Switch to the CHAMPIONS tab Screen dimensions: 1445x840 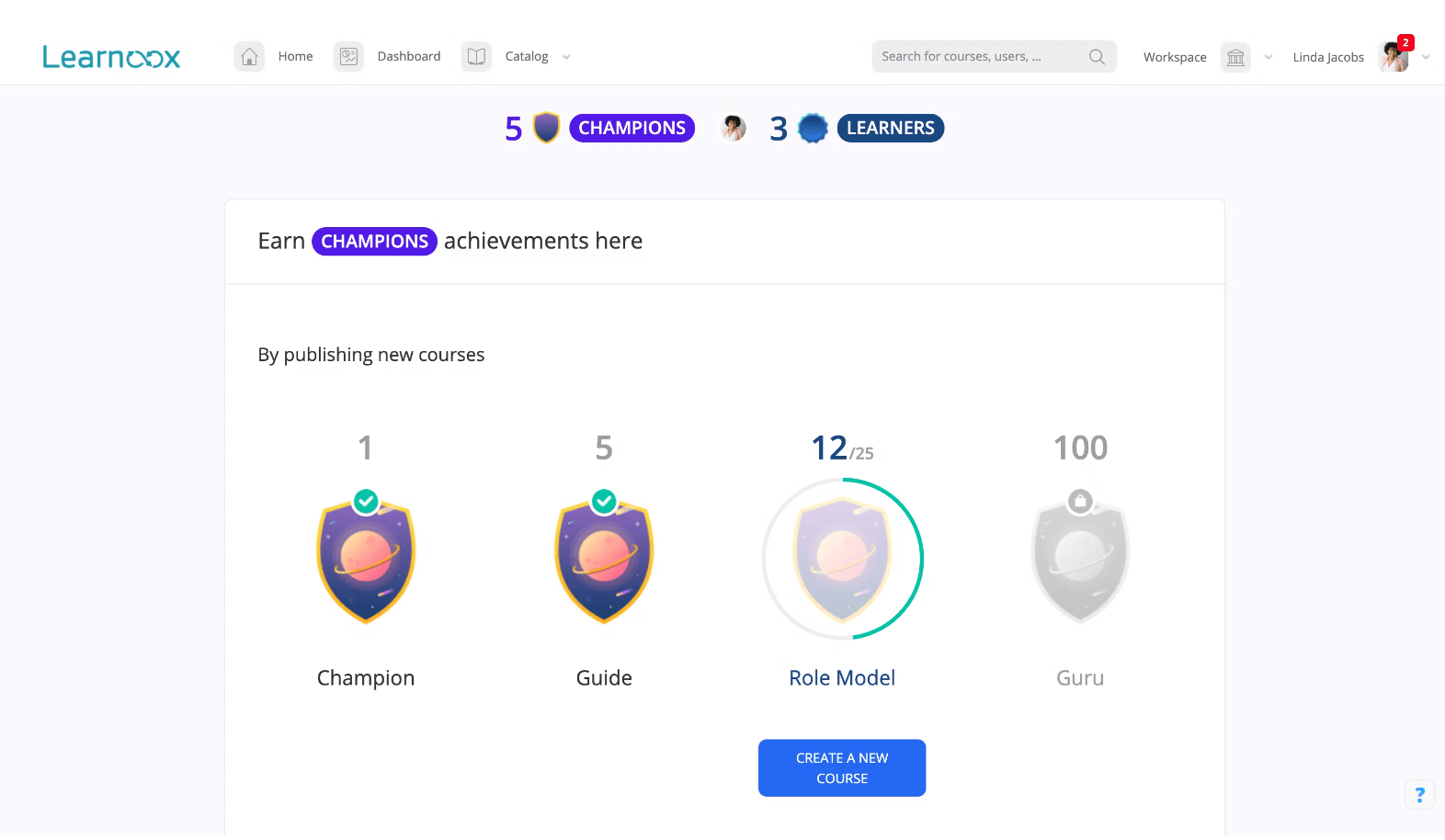pos(631,129)
